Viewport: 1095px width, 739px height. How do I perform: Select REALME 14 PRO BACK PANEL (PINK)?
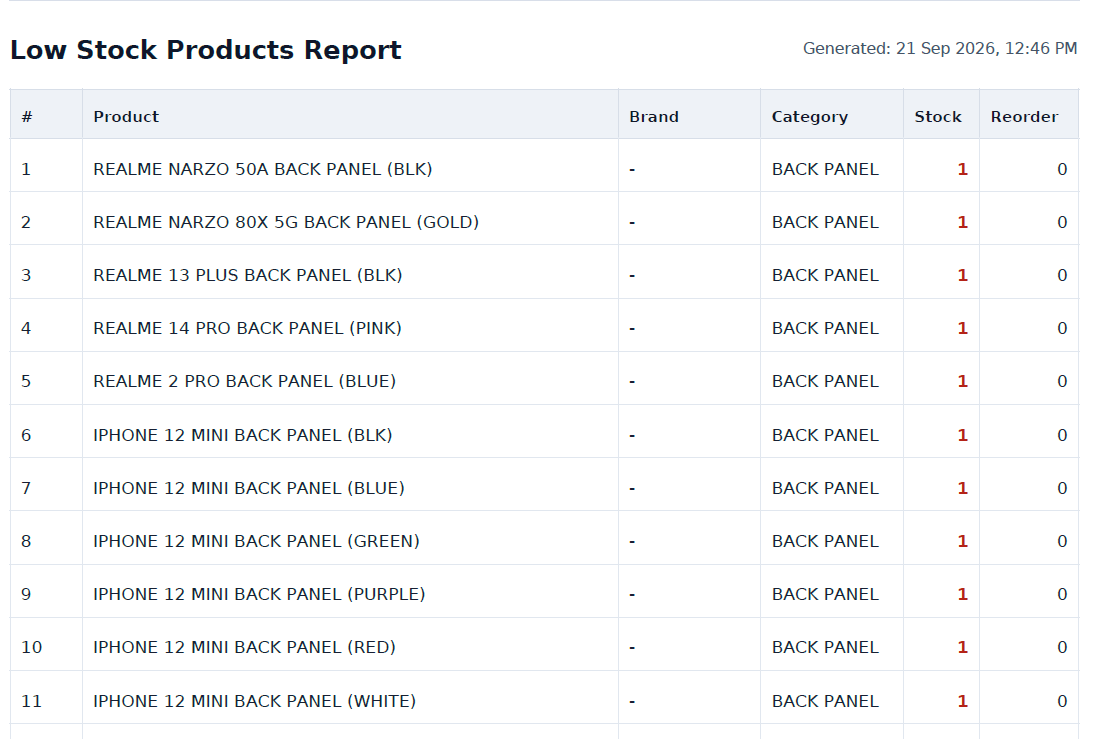pyautogui.click(x=247, y=328)
